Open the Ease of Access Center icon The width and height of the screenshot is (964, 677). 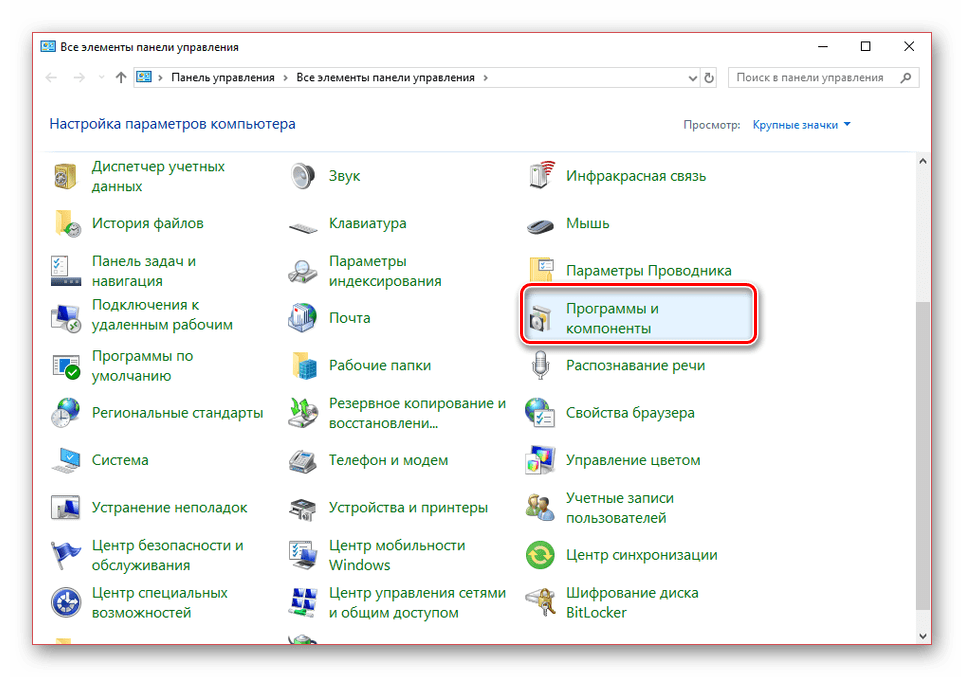coord(66,603)
